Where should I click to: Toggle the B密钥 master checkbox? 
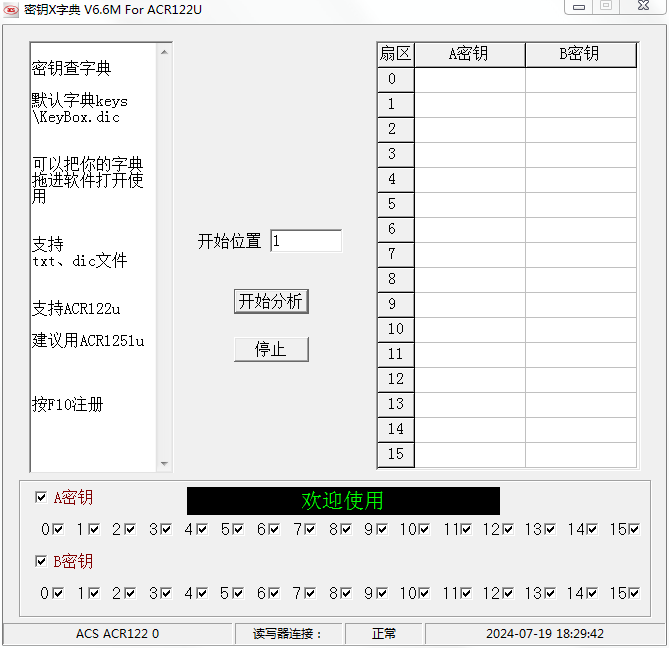click(41, 561)
